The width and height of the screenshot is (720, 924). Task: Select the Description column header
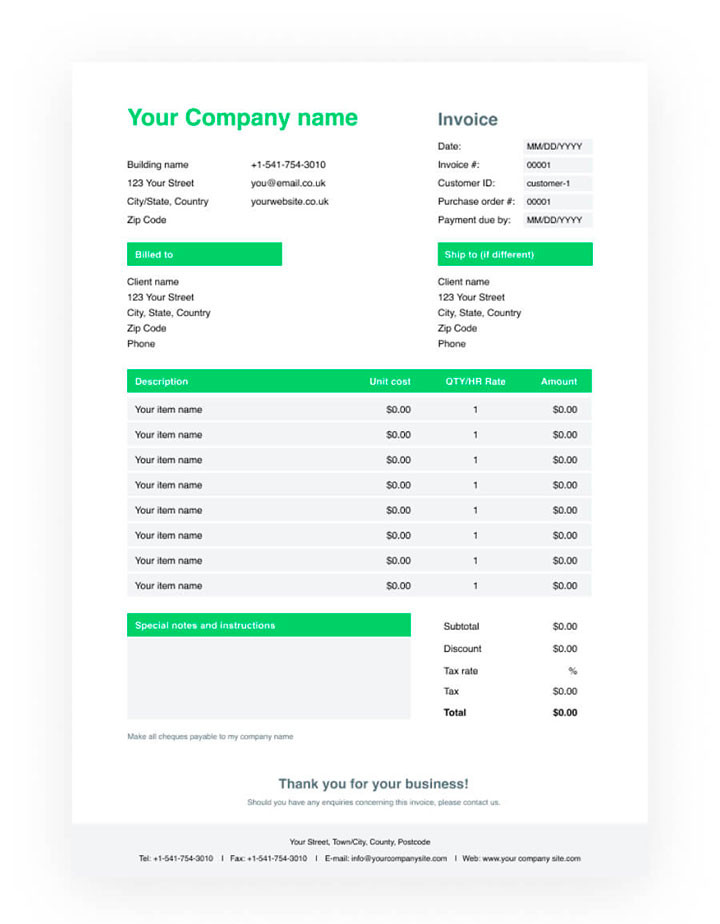click(162, 381)
